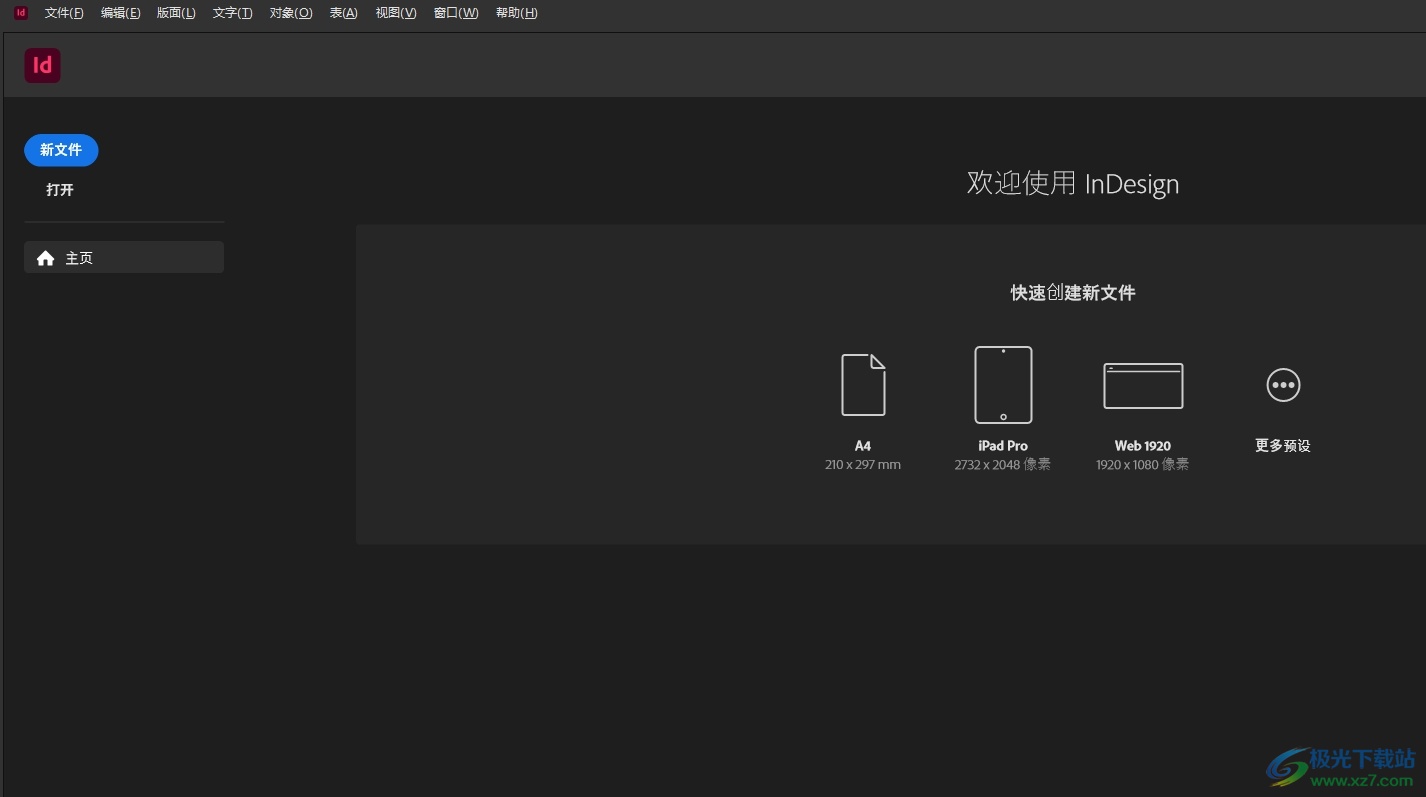Click the 欢迎使用 InDesign heading

click(x=1073, y=183)
